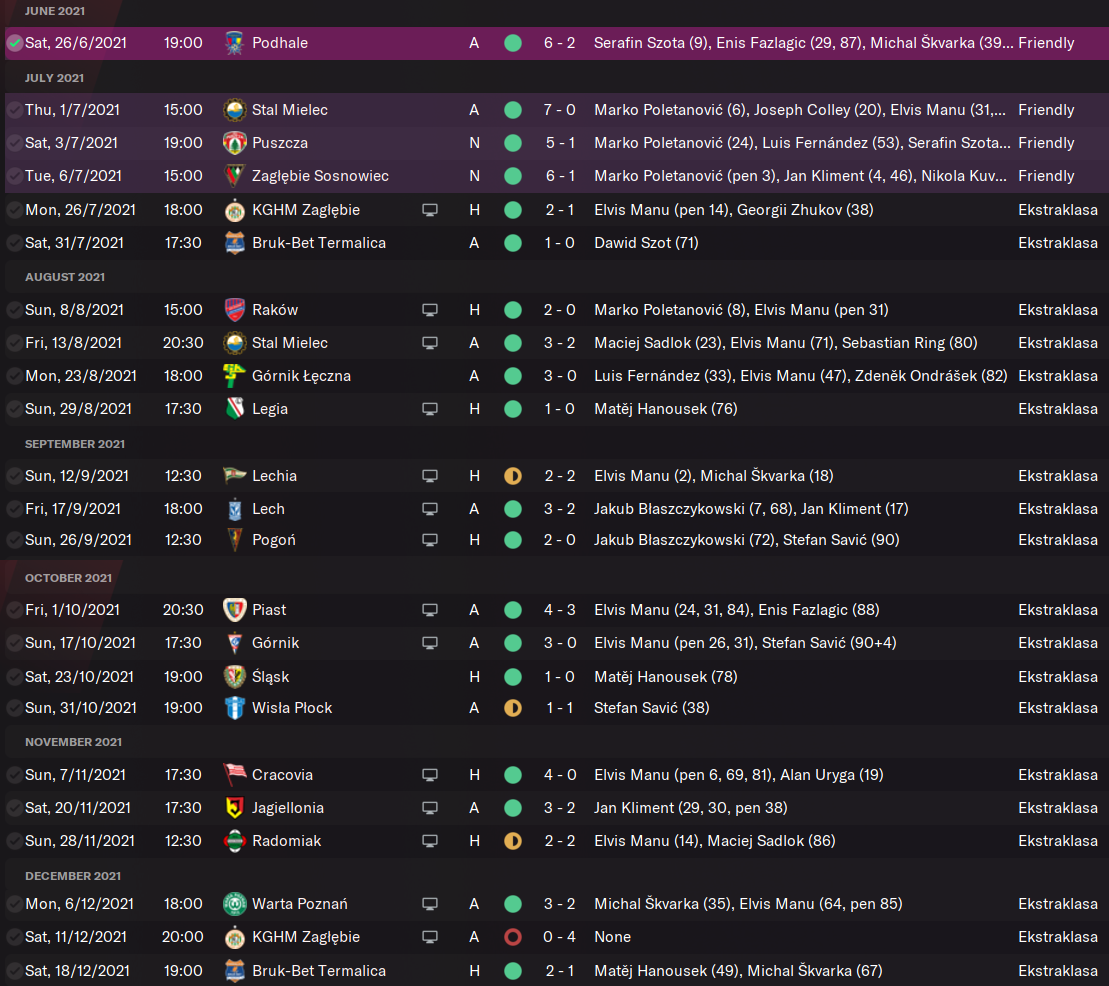Click scorers 'Stefan Savić (38)'
Screen dimensions: 1109x986
point(651,708)
